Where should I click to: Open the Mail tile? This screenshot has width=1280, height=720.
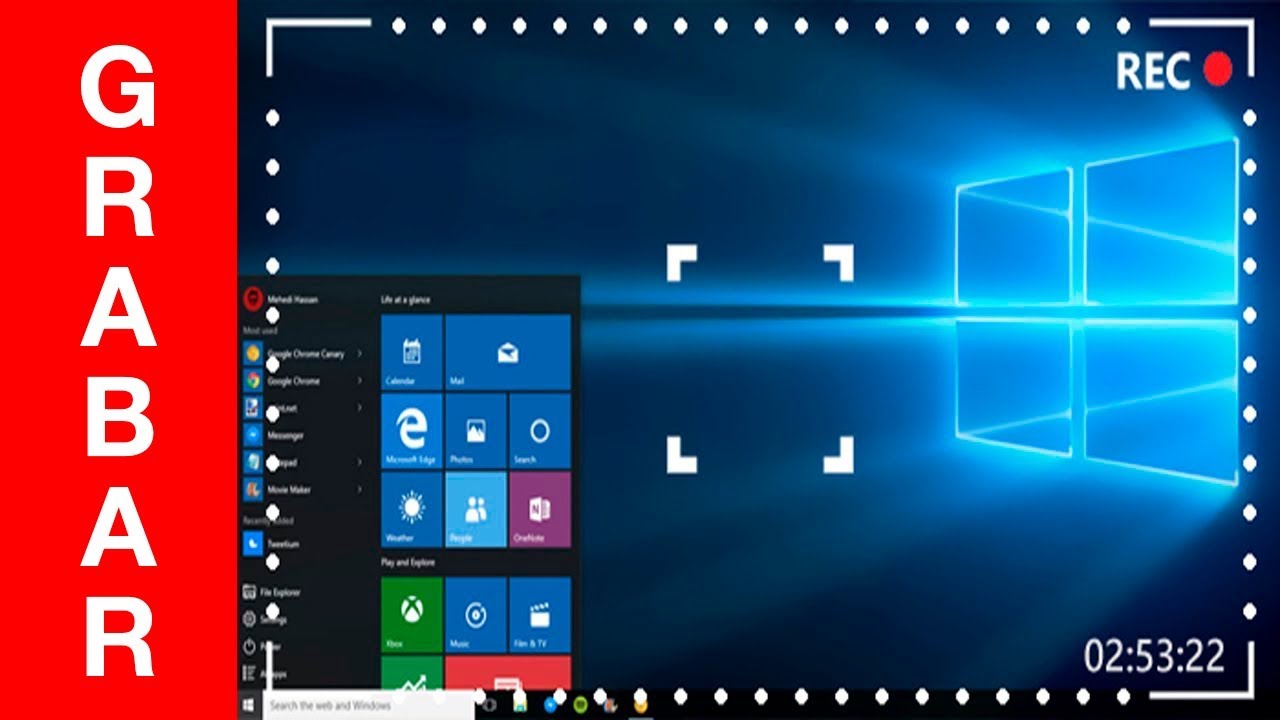pyautogui.click(x=508, y=352)
